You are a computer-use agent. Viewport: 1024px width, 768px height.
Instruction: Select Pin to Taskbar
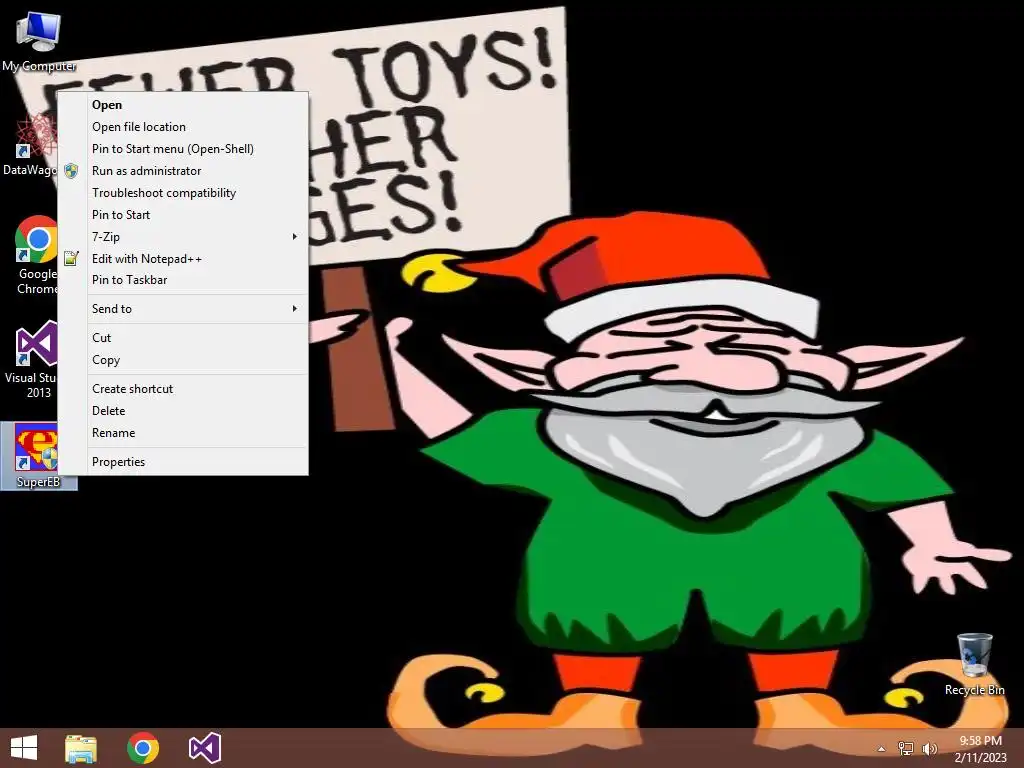click(183, 280)
